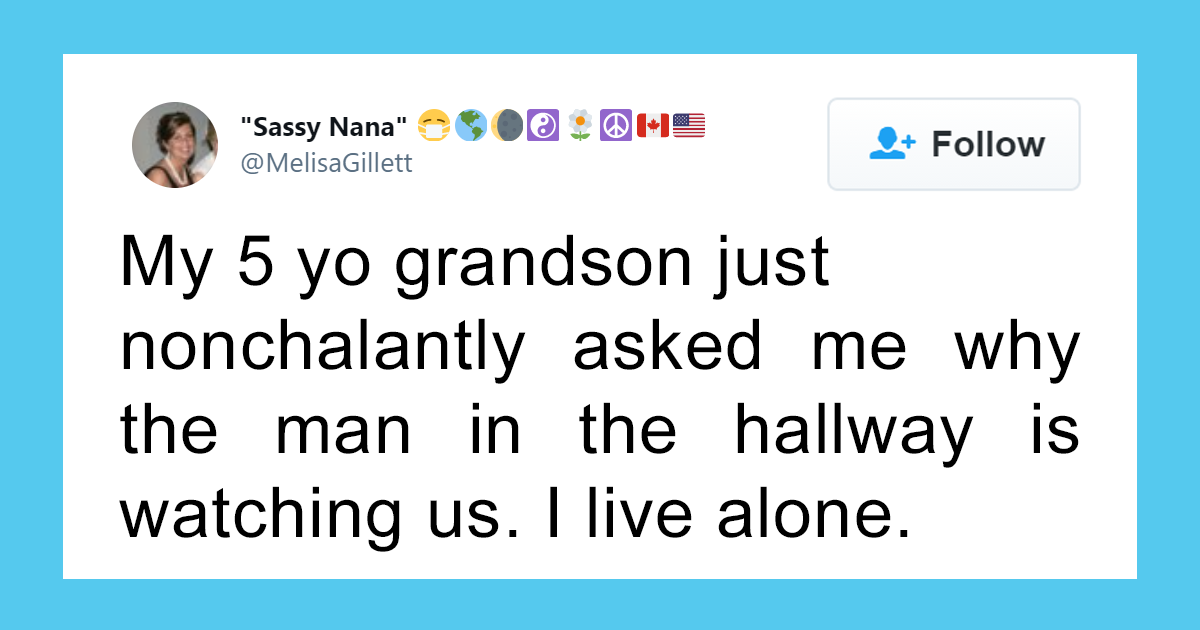
Task: Click the purple peace symbol emoji
Action: (616, 126)
